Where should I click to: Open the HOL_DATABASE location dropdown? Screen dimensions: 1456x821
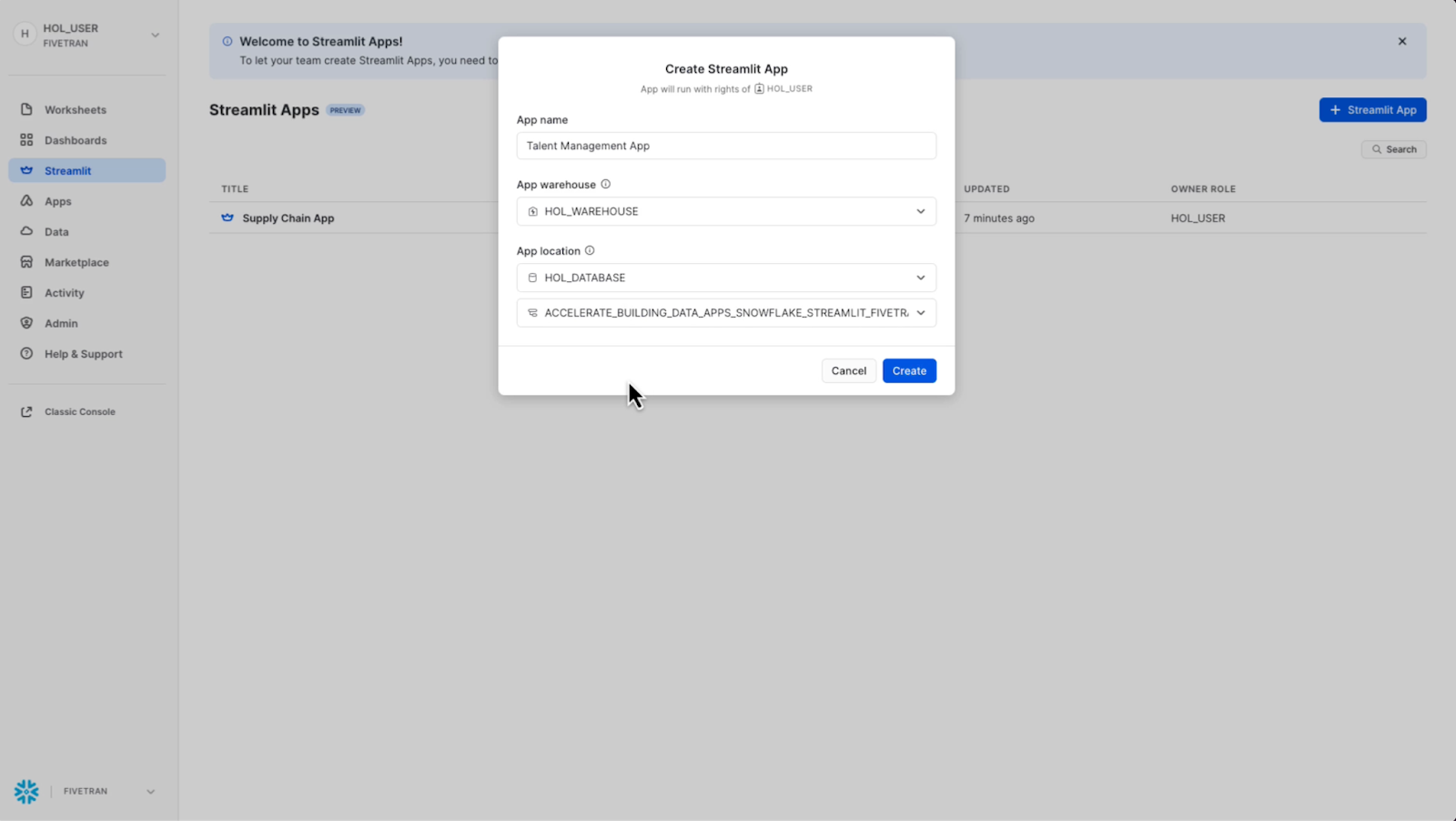point(726,278)
